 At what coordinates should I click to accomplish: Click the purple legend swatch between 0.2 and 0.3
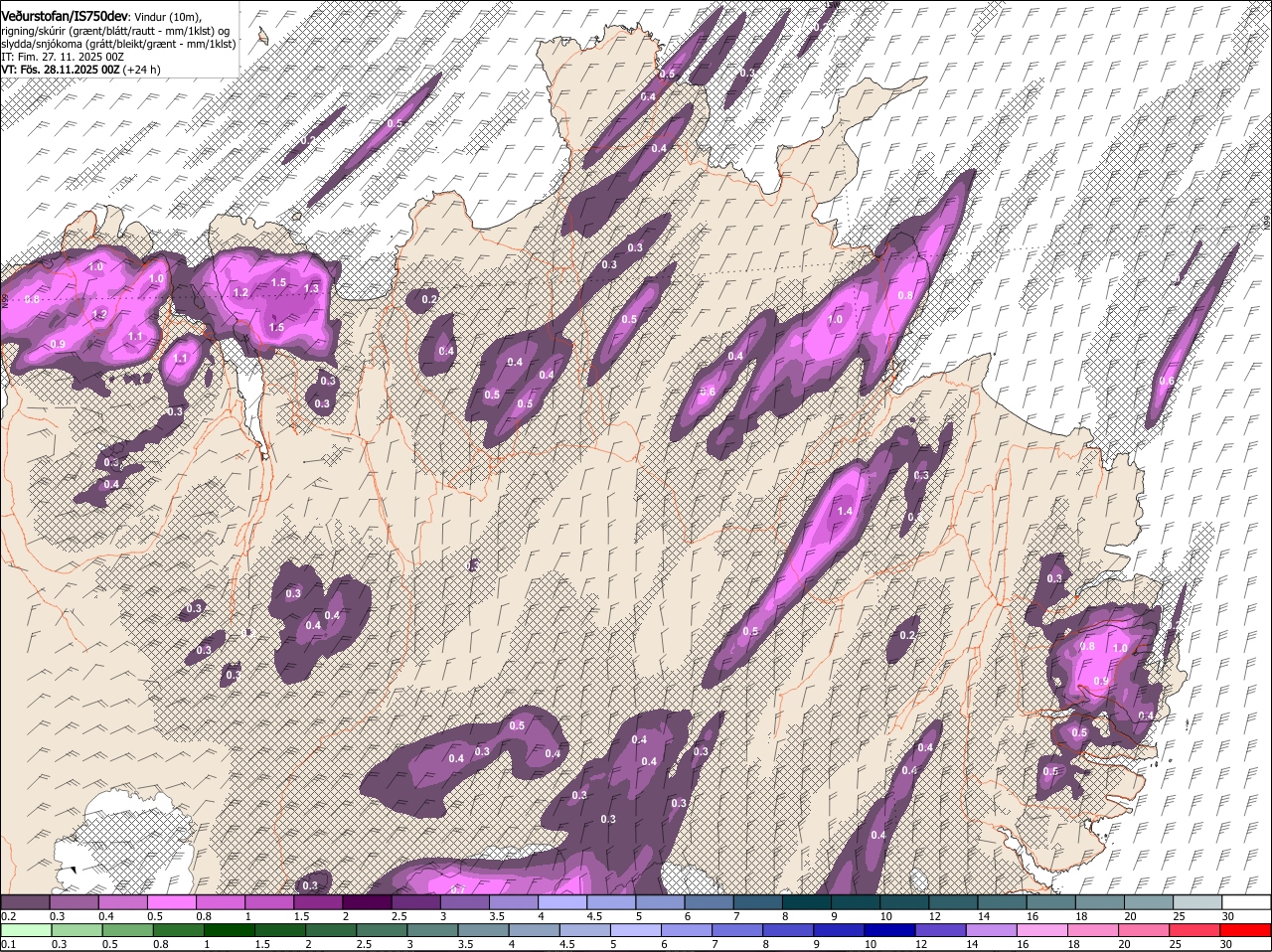pos(25,902)
